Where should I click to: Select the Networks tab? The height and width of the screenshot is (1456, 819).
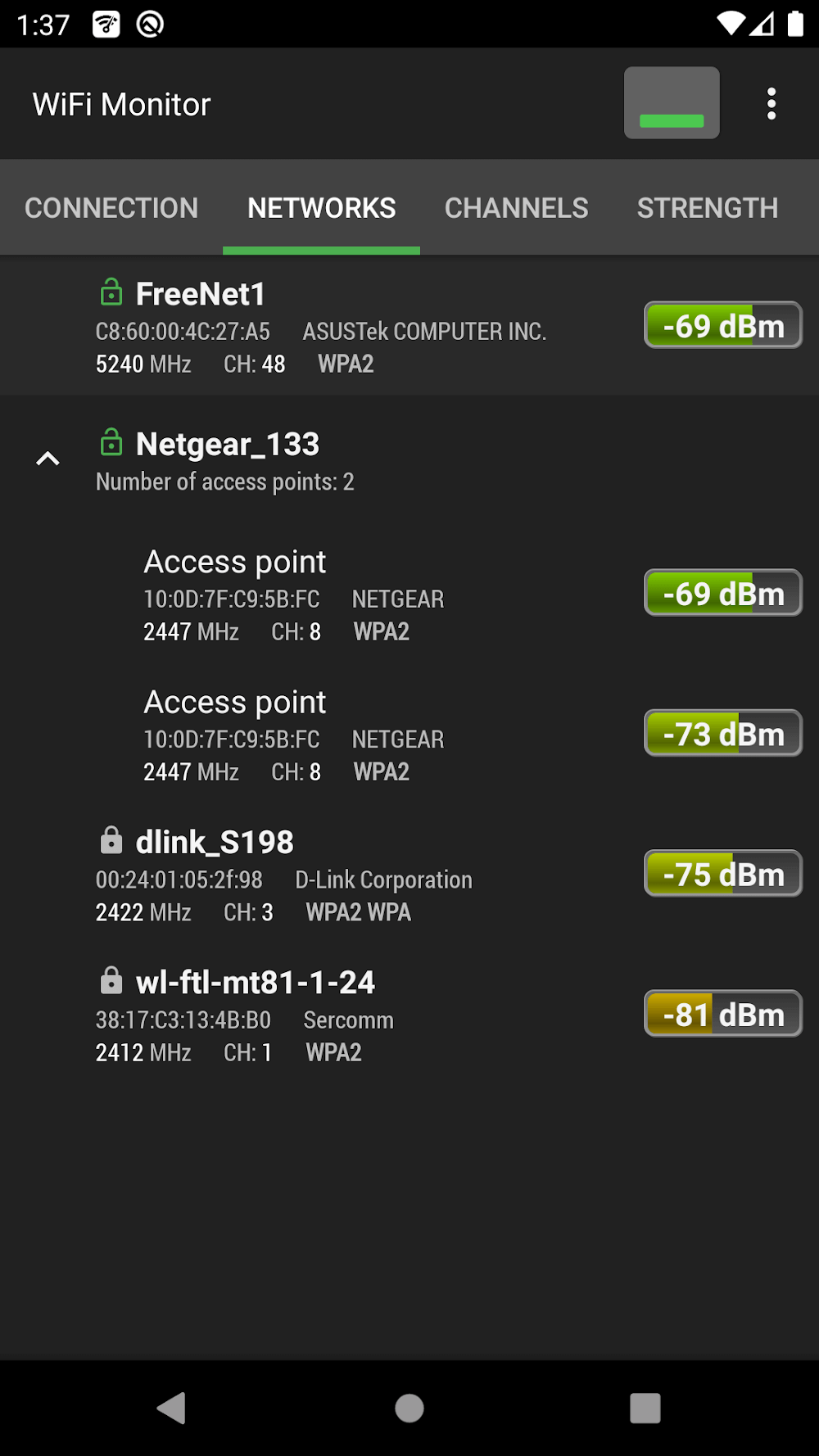click(321, 208)
